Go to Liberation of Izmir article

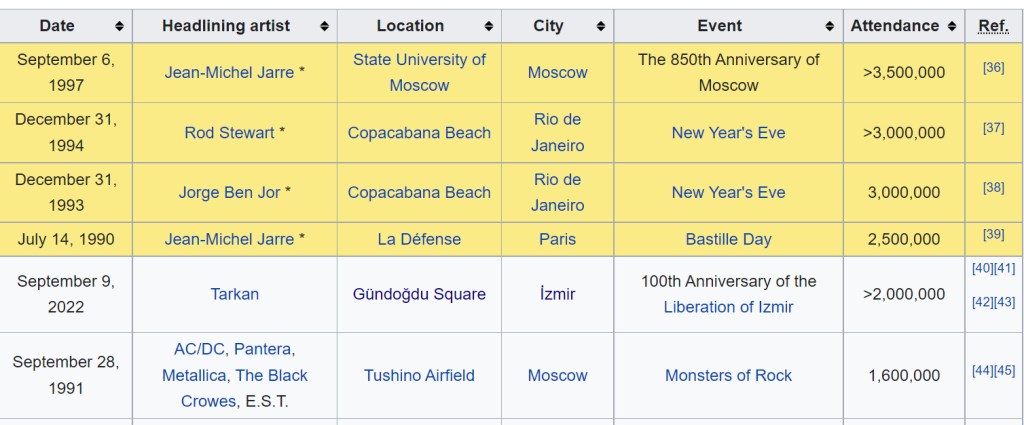728,307
